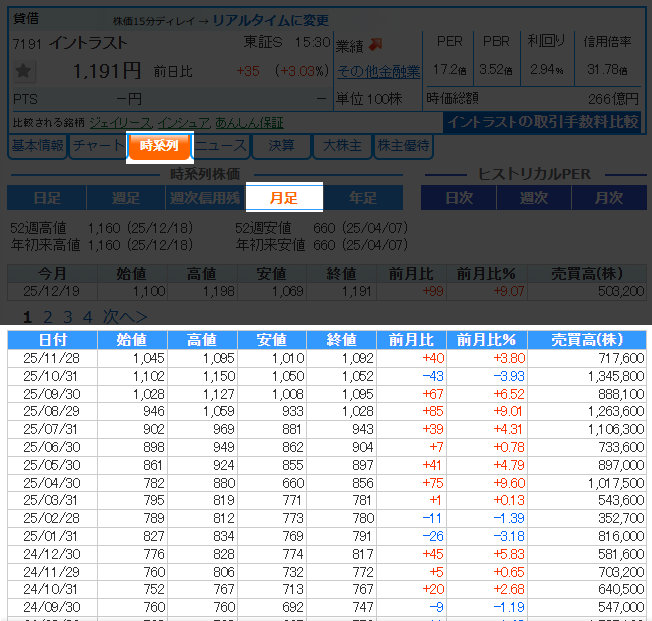The height and width of the screenshot is (621, 652).
Task: Click date cell 24/10/31
Action: pos(50,589)
